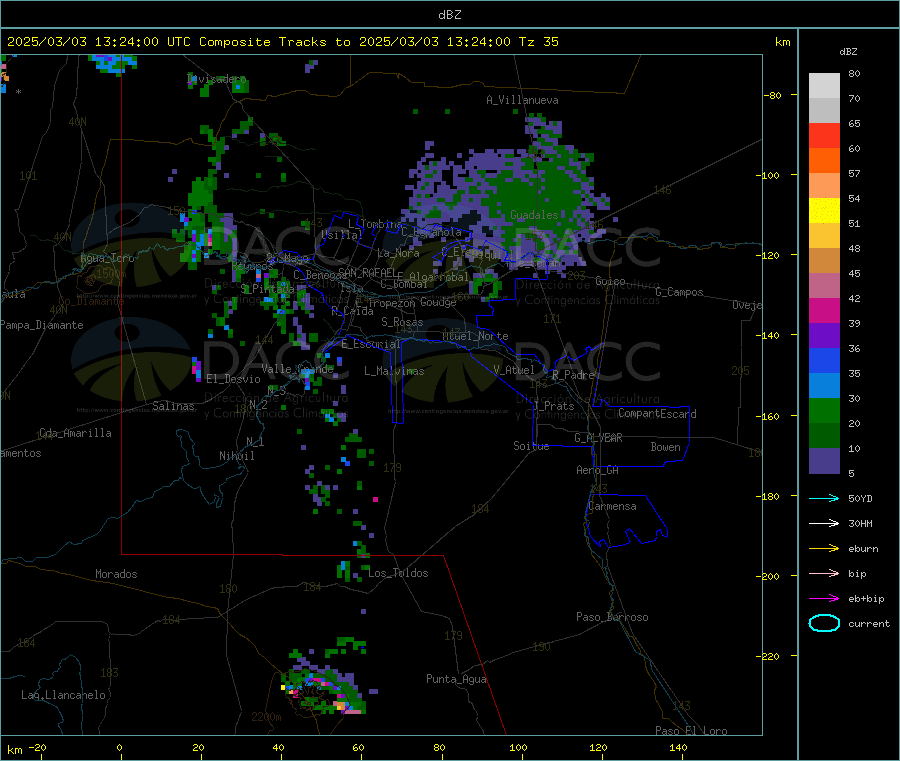The height and width of the screenshot is (761, 900).
Task: Click the dBZ title at top
Action: (x=449, y=15)
